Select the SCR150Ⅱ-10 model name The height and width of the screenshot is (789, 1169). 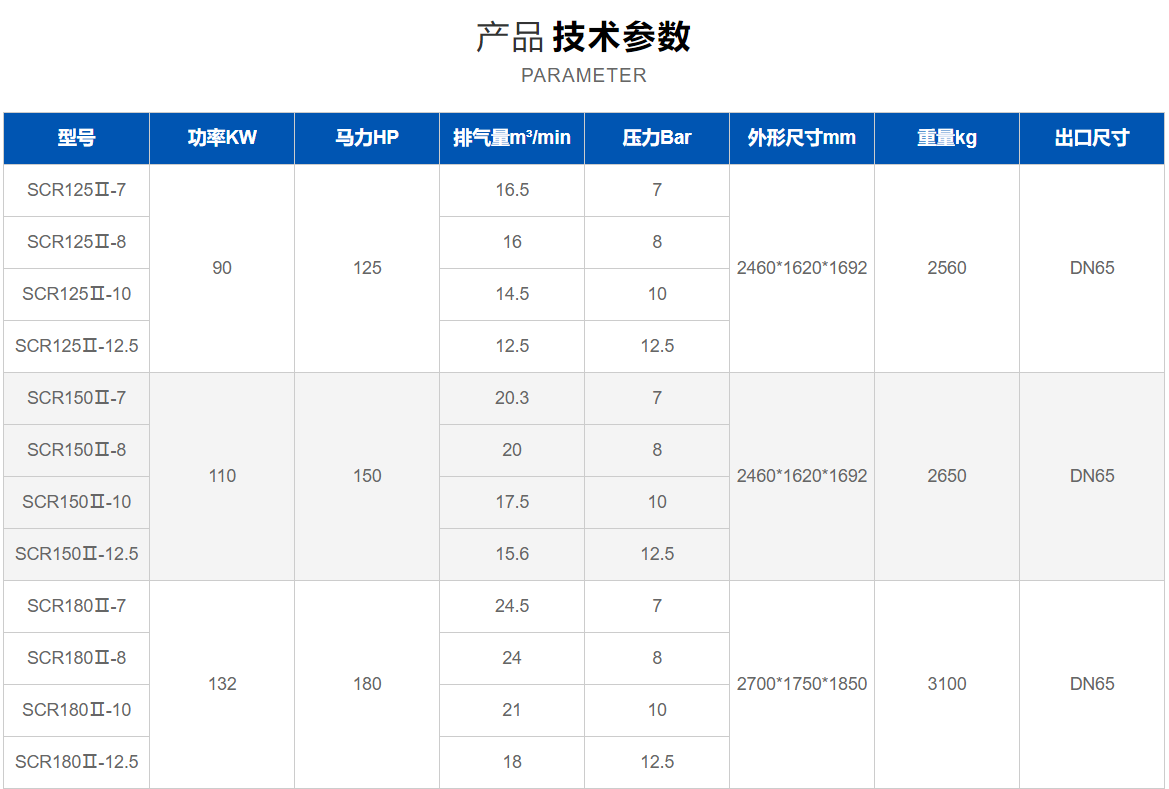tap(77, 502)
